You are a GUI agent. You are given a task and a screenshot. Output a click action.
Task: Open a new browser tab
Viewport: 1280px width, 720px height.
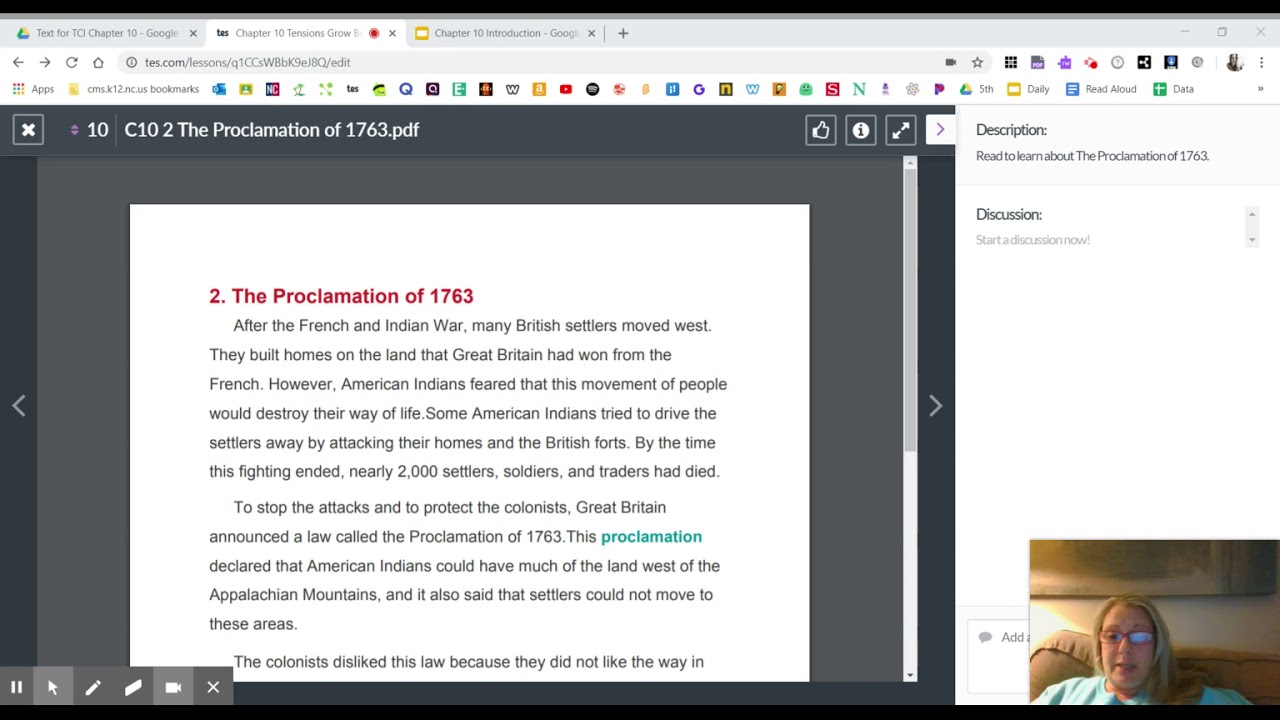[x=623, y=33]
